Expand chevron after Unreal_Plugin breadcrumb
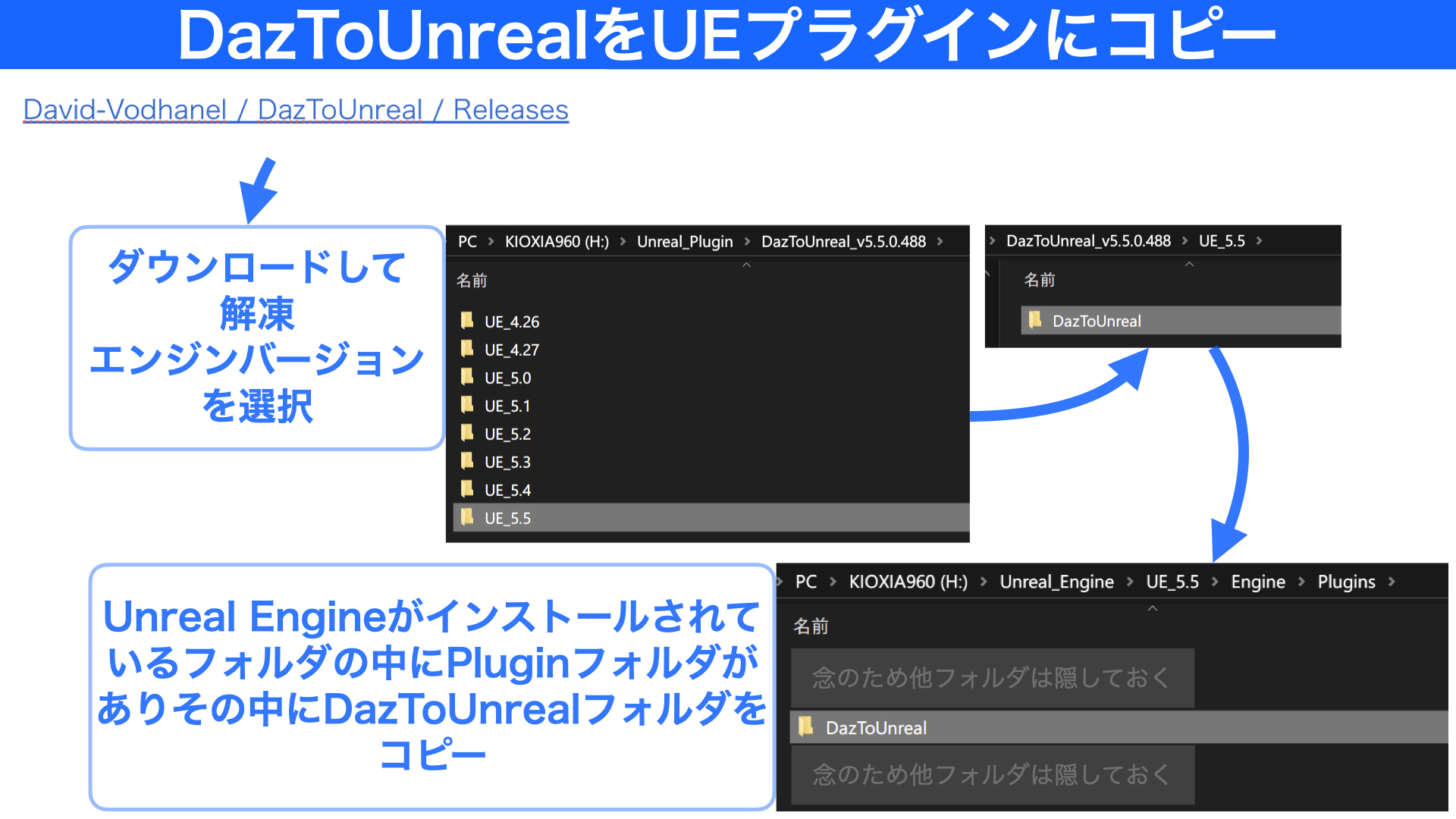This screenshot has height=819, width=1456. coord(747,241)
